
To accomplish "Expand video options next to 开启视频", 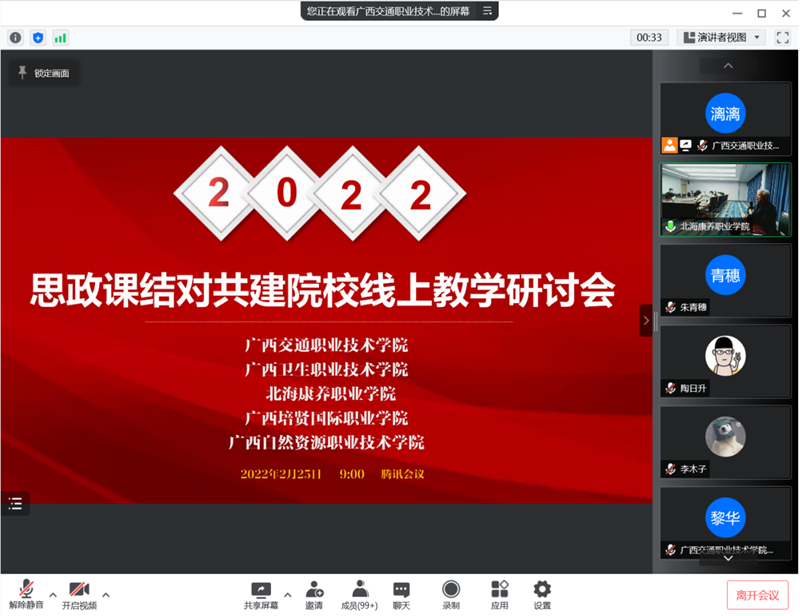I will coord(106,595).
